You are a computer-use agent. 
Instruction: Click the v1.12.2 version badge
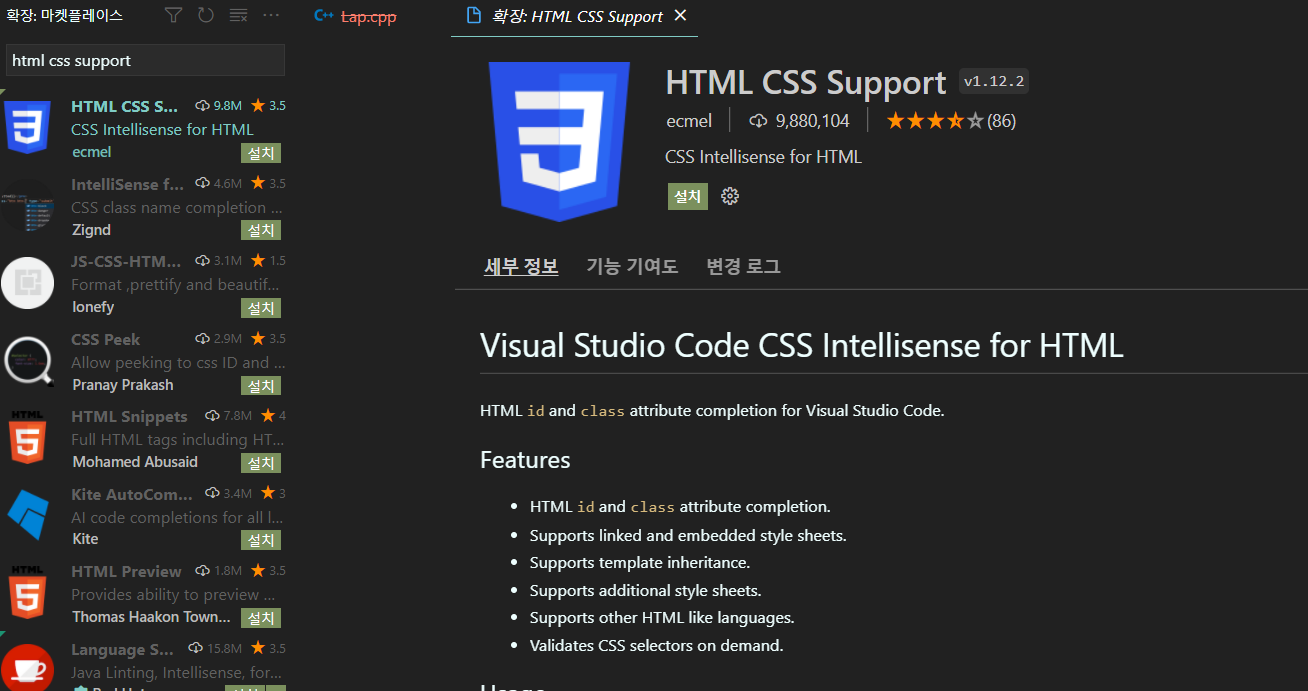pyautogui.click(x=994, y=81)
